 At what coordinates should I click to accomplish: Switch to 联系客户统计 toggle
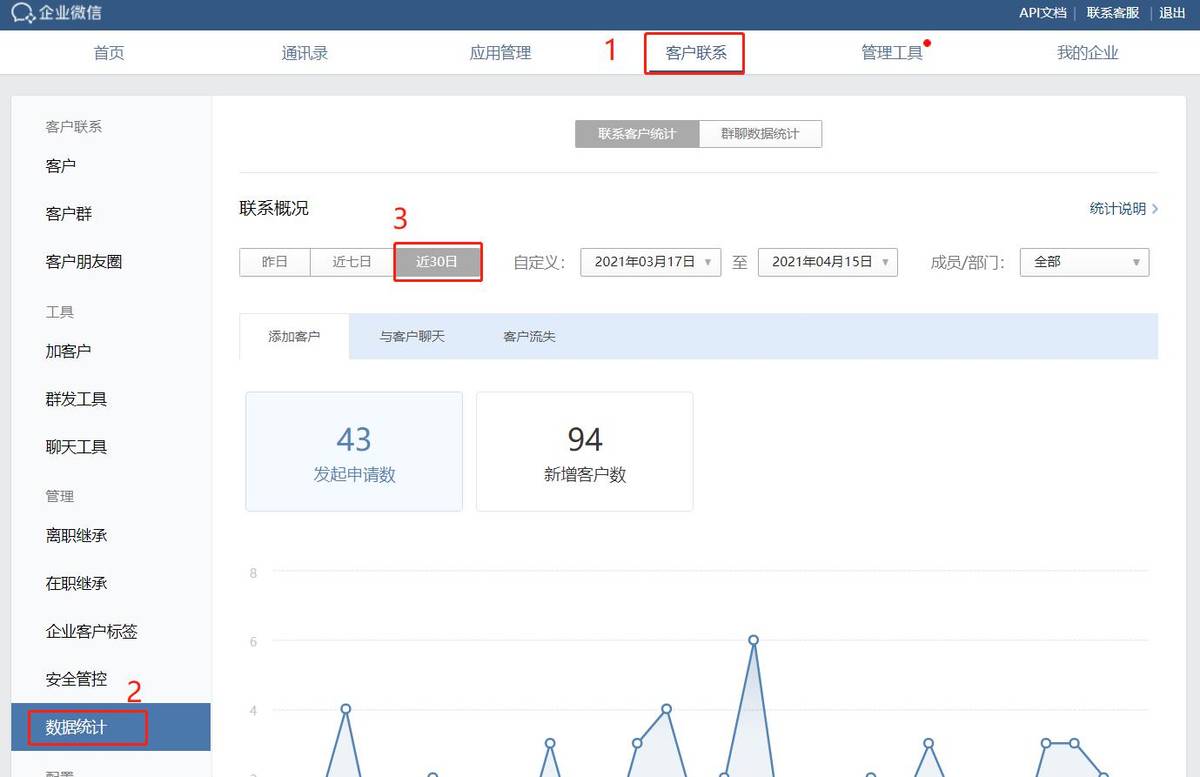637,134
